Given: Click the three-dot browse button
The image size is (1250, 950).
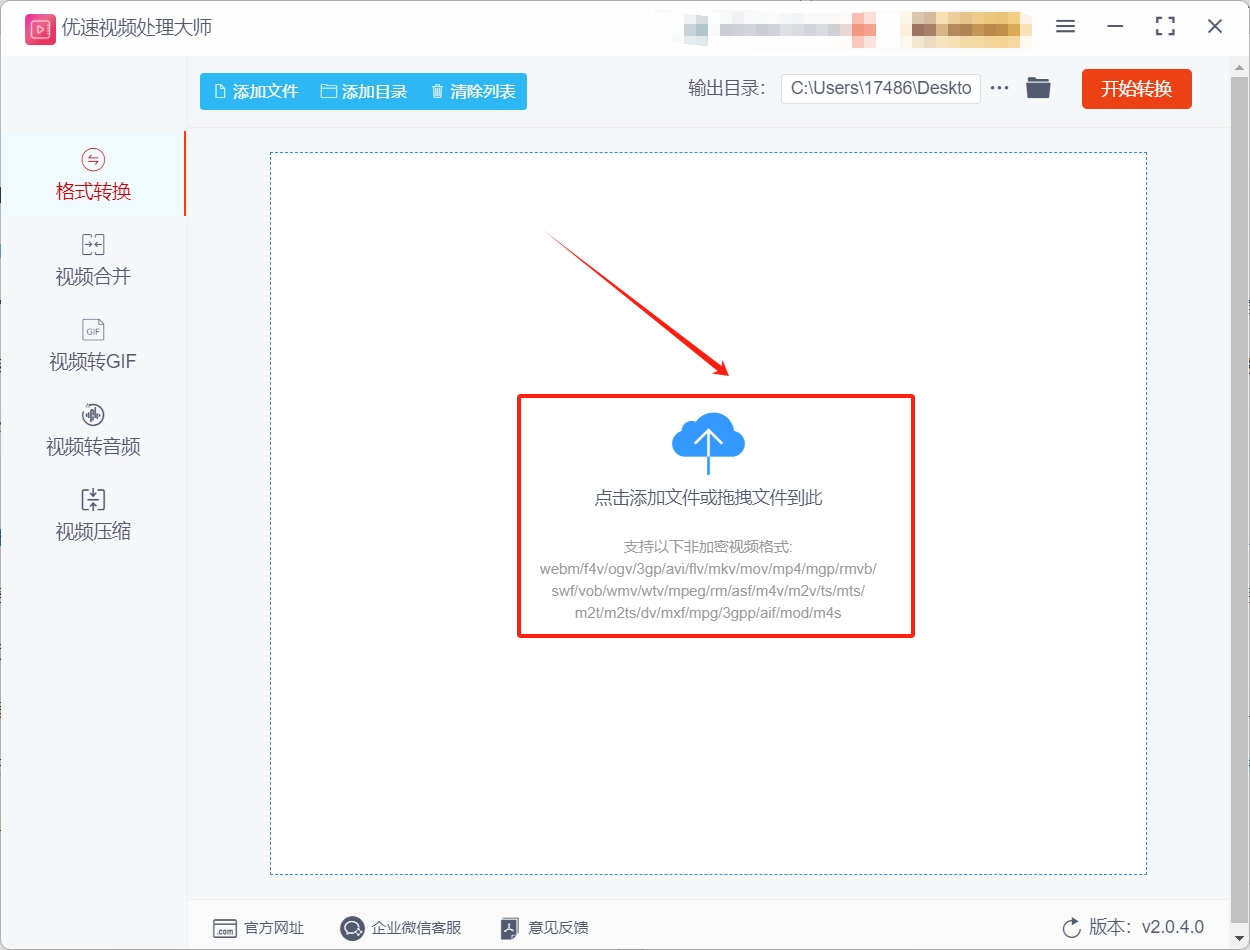Looking at the screenshot, I should click(x=999, y=88).
